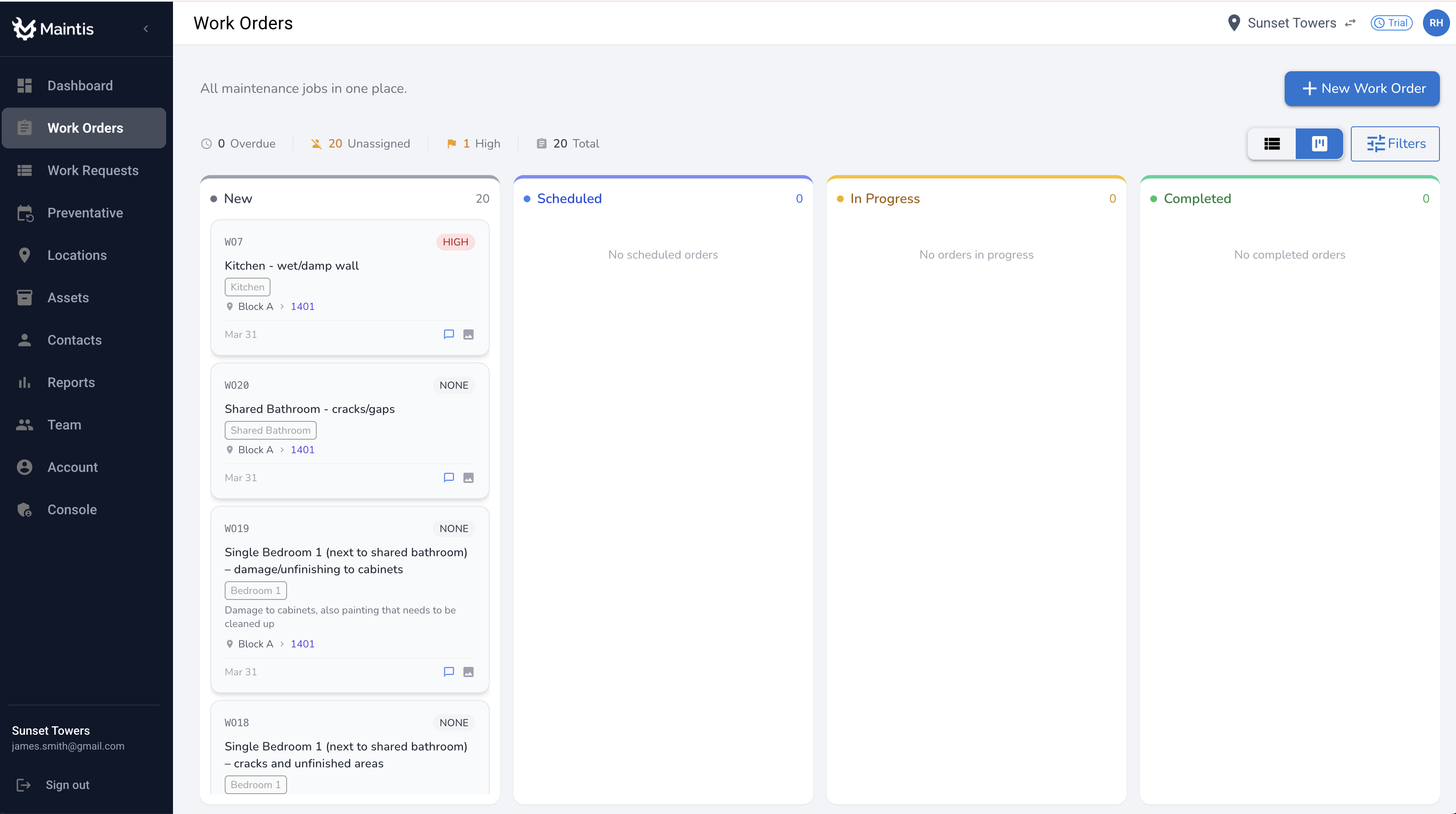
Task: Toggle the Filters panel
Action: pos(1395,144)
